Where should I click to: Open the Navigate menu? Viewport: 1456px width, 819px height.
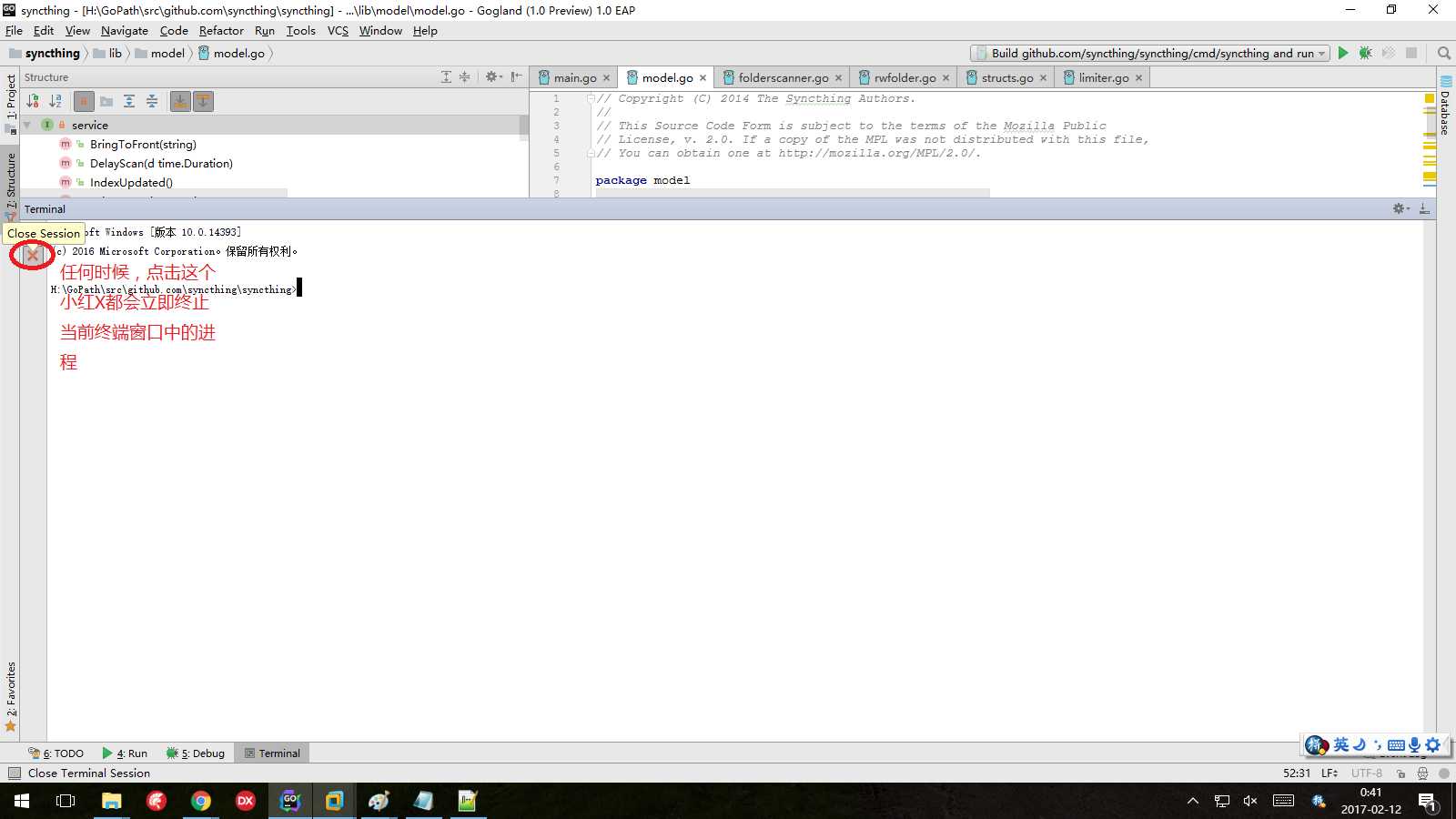pyautogui.click(x=124, y=30)
